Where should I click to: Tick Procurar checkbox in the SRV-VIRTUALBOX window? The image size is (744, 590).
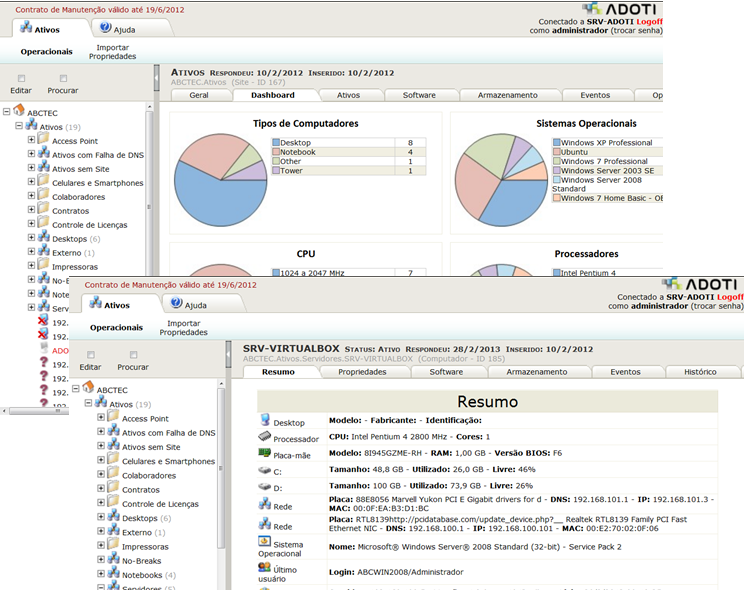(x=132, y=354)
